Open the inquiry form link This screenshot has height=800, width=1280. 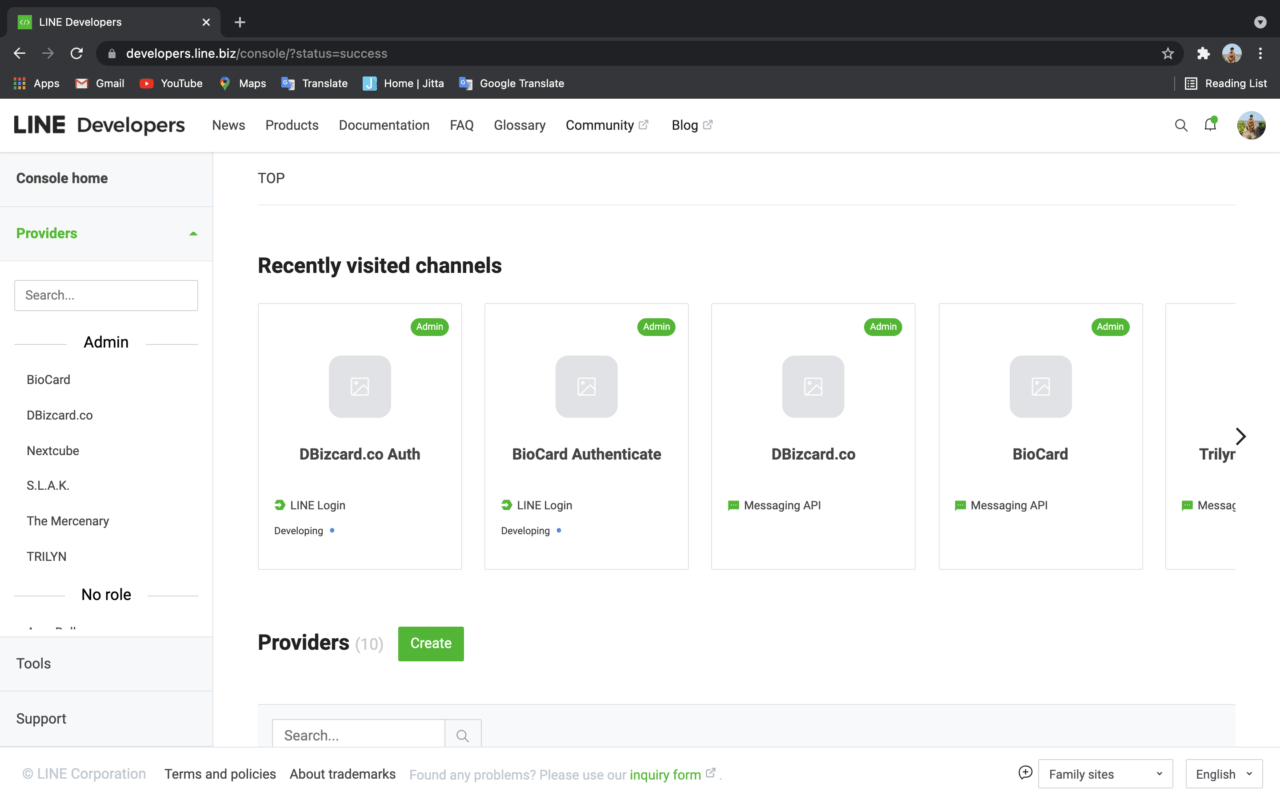pos(665,774)
